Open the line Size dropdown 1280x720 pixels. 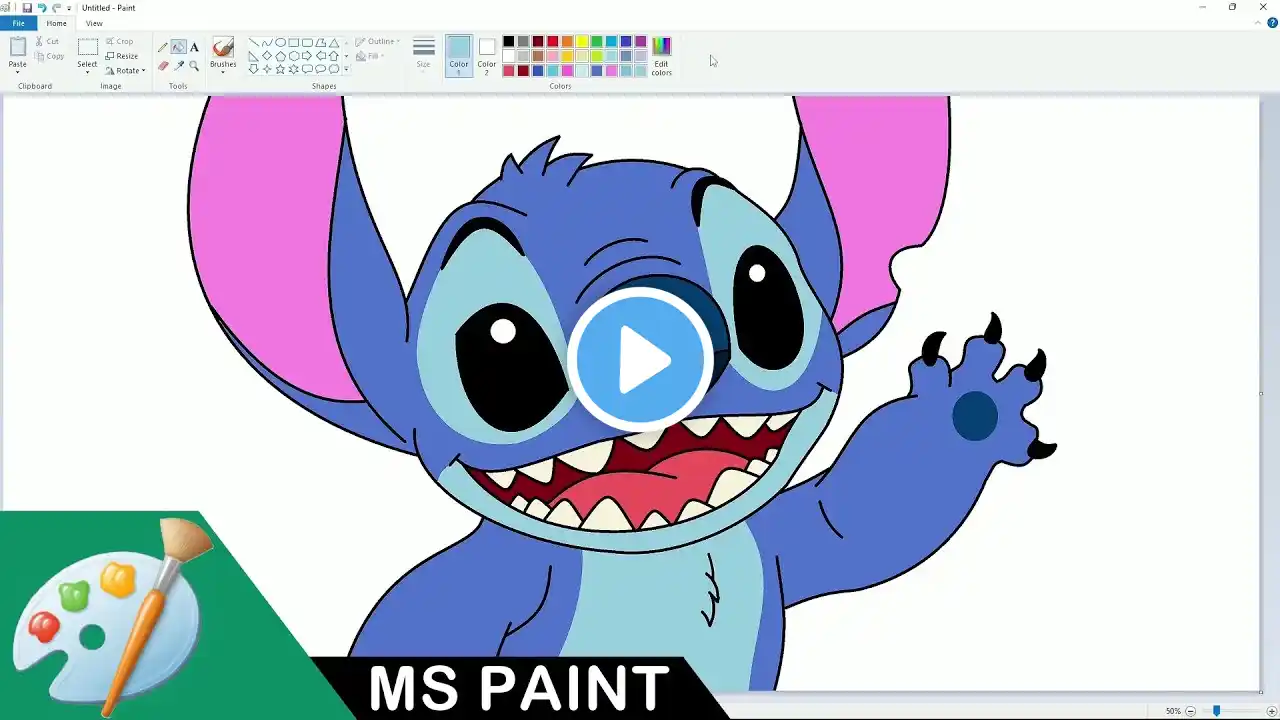pos(424,54)
